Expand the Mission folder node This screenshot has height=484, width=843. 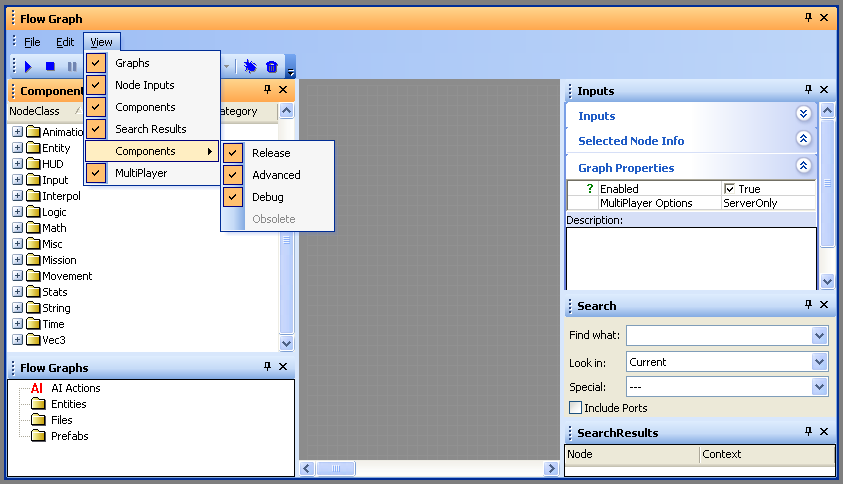[x=17, y=260]
